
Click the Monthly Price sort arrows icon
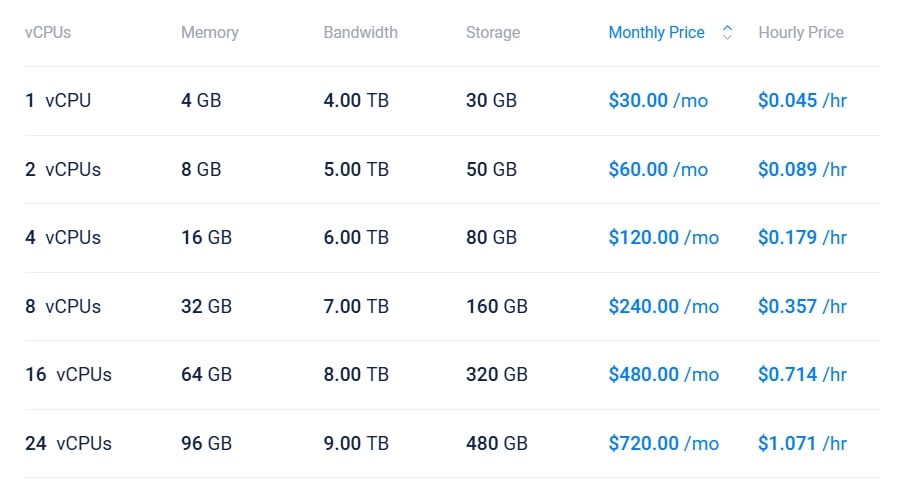point(727,33)
